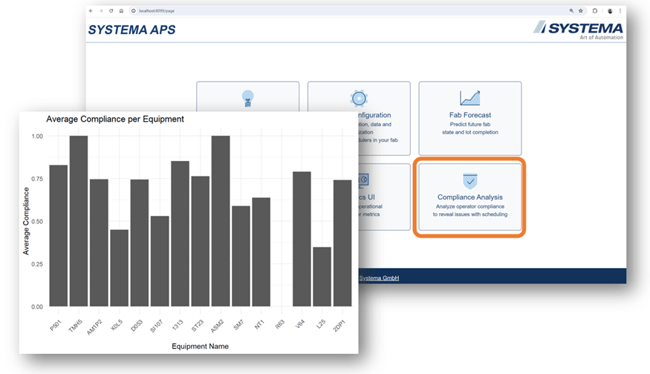Click the chart title 'Average Compliance per Equipment'
Screen dimensions: 650x374
[115, 119]
